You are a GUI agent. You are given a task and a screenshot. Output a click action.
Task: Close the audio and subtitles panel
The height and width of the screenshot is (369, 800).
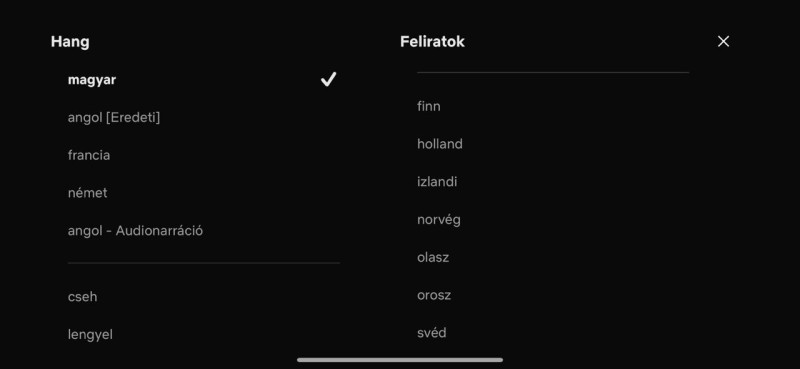pos(723,41)
